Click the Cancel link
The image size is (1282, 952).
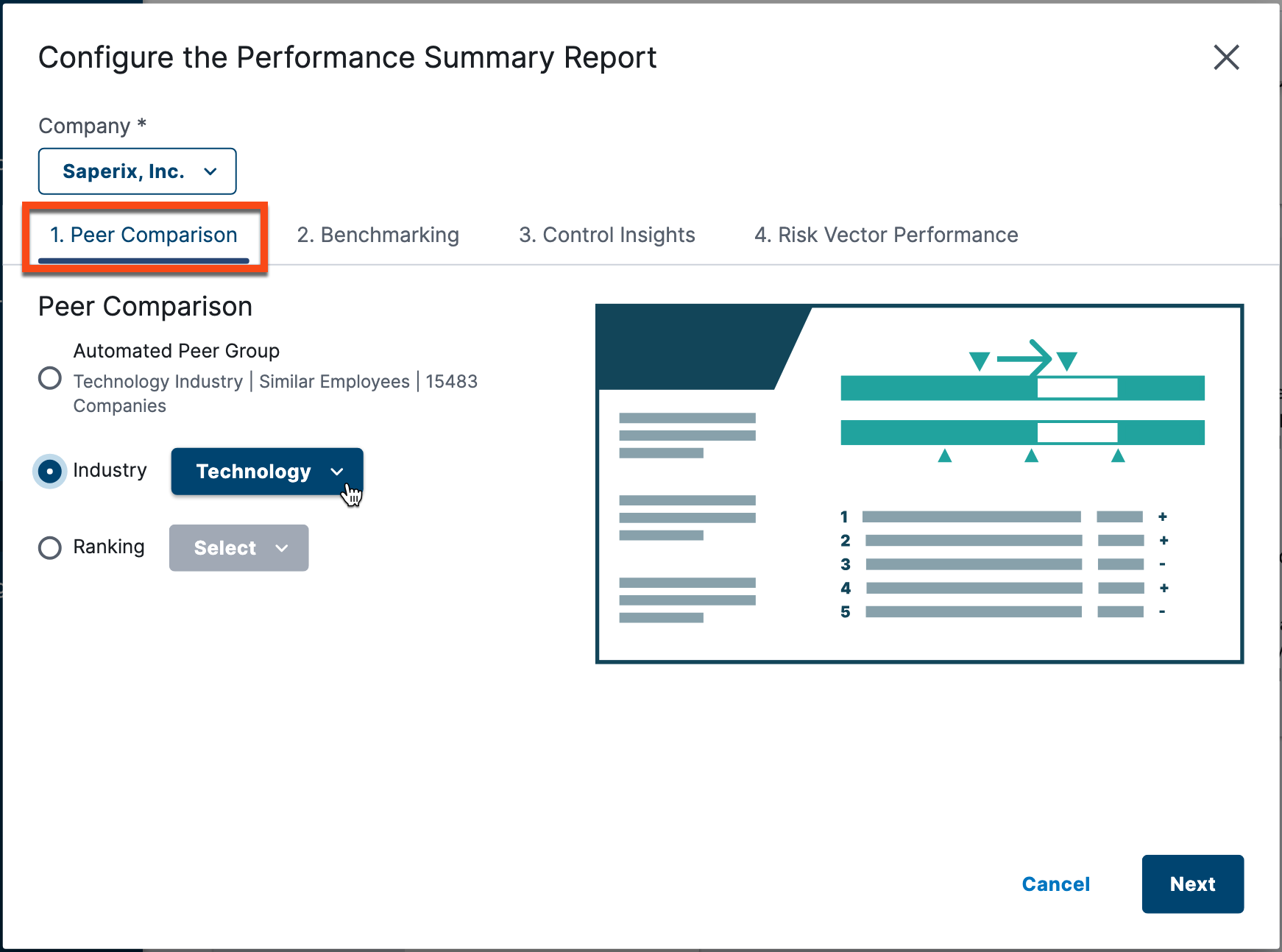[x=1056, y=884]
